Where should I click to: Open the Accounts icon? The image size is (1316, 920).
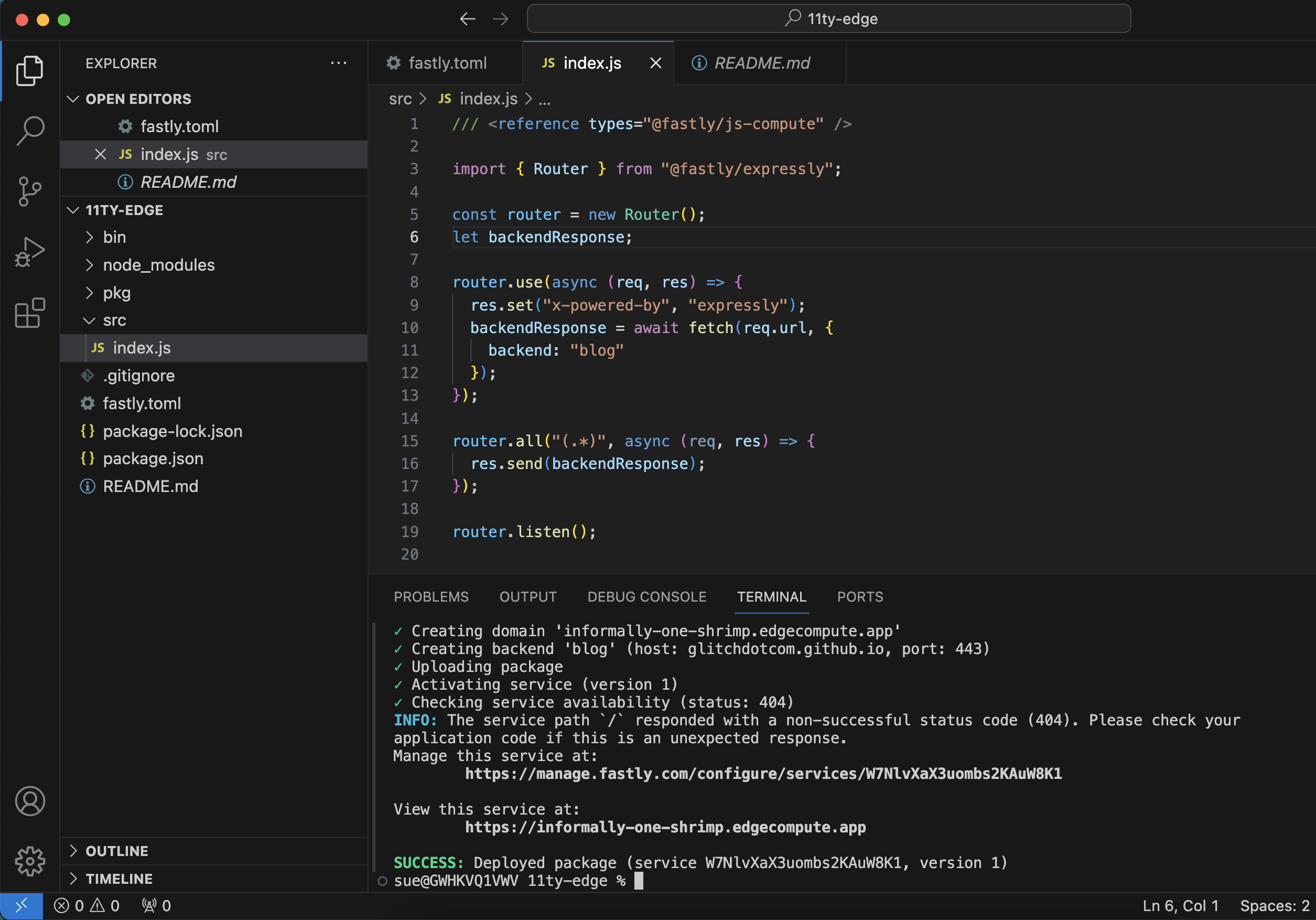click(30, 801)
